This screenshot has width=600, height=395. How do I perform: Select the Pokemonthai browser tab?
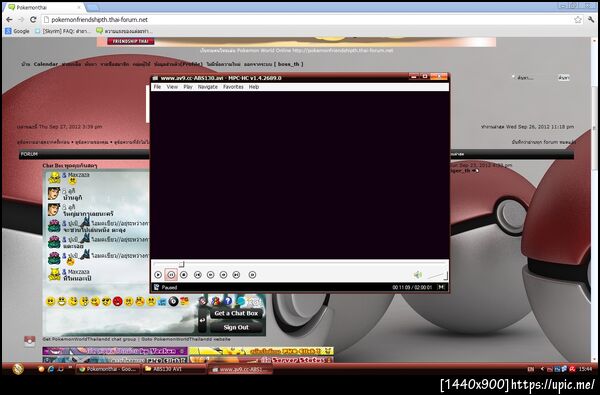(45, 7)
